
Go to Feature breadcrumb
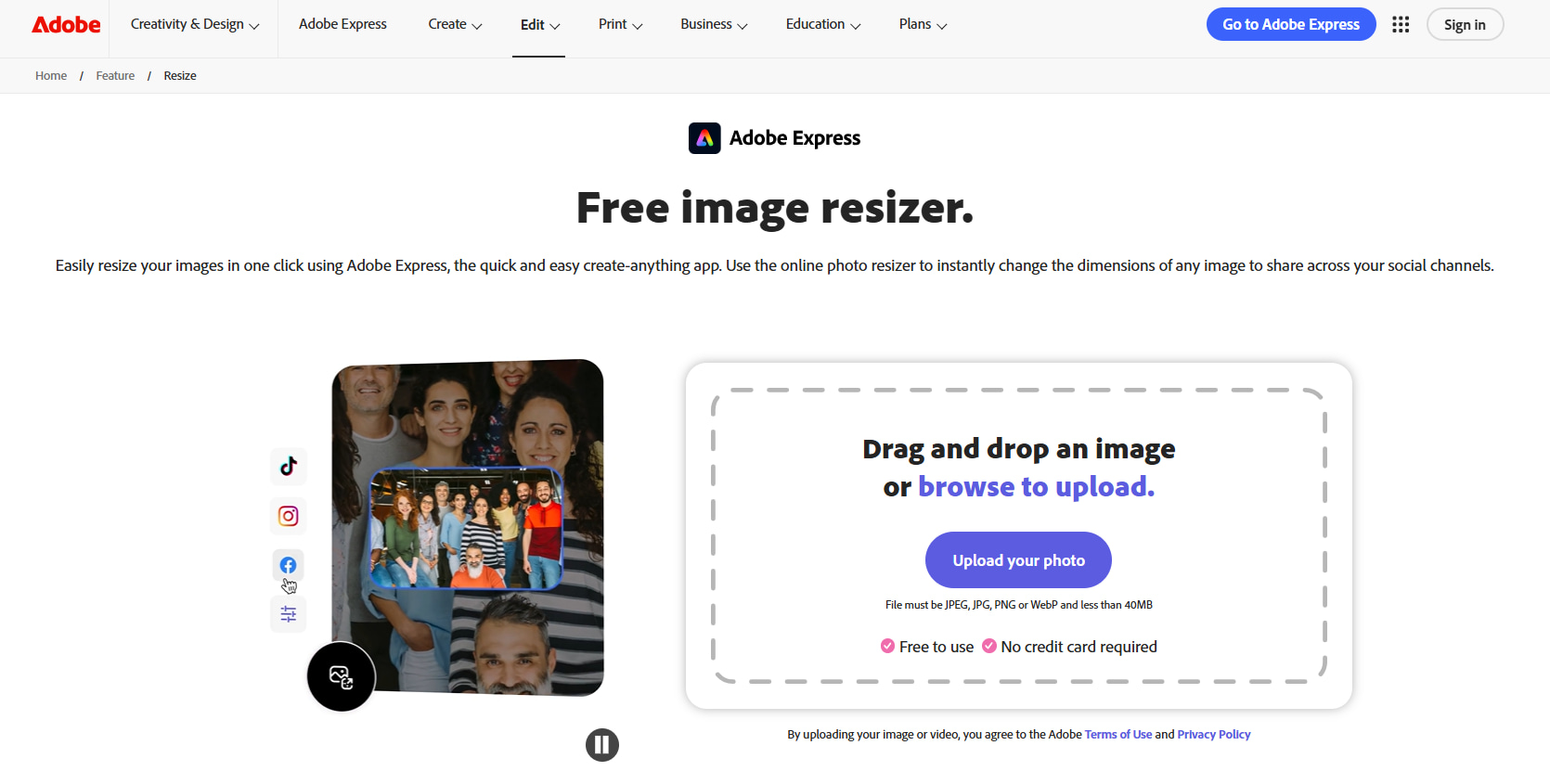[115, 76]
